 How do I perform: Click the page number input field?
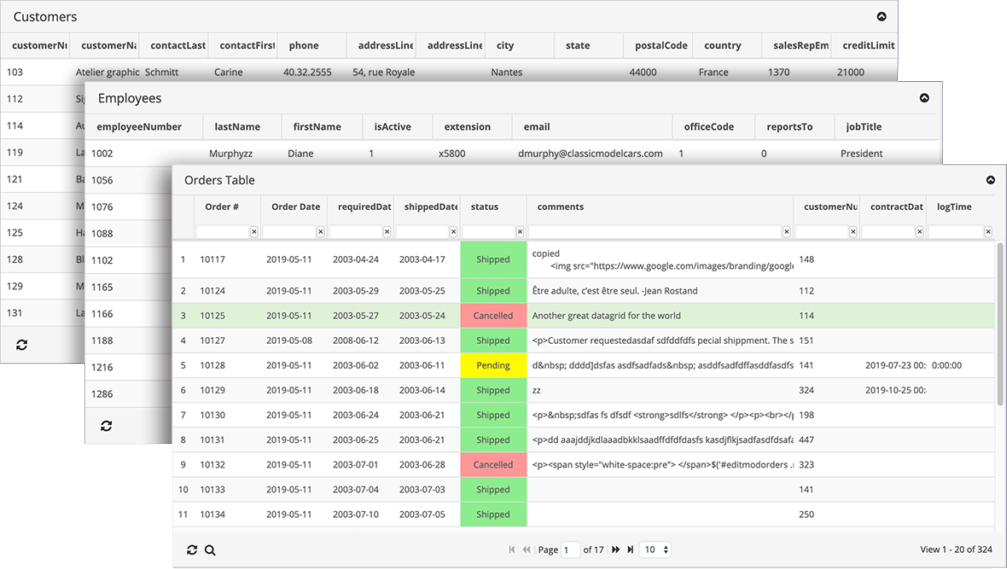click(570, 550)
